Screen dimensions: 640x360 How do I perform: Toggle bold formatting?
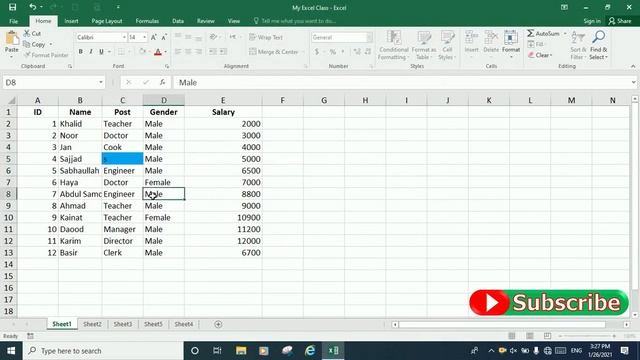80,52
